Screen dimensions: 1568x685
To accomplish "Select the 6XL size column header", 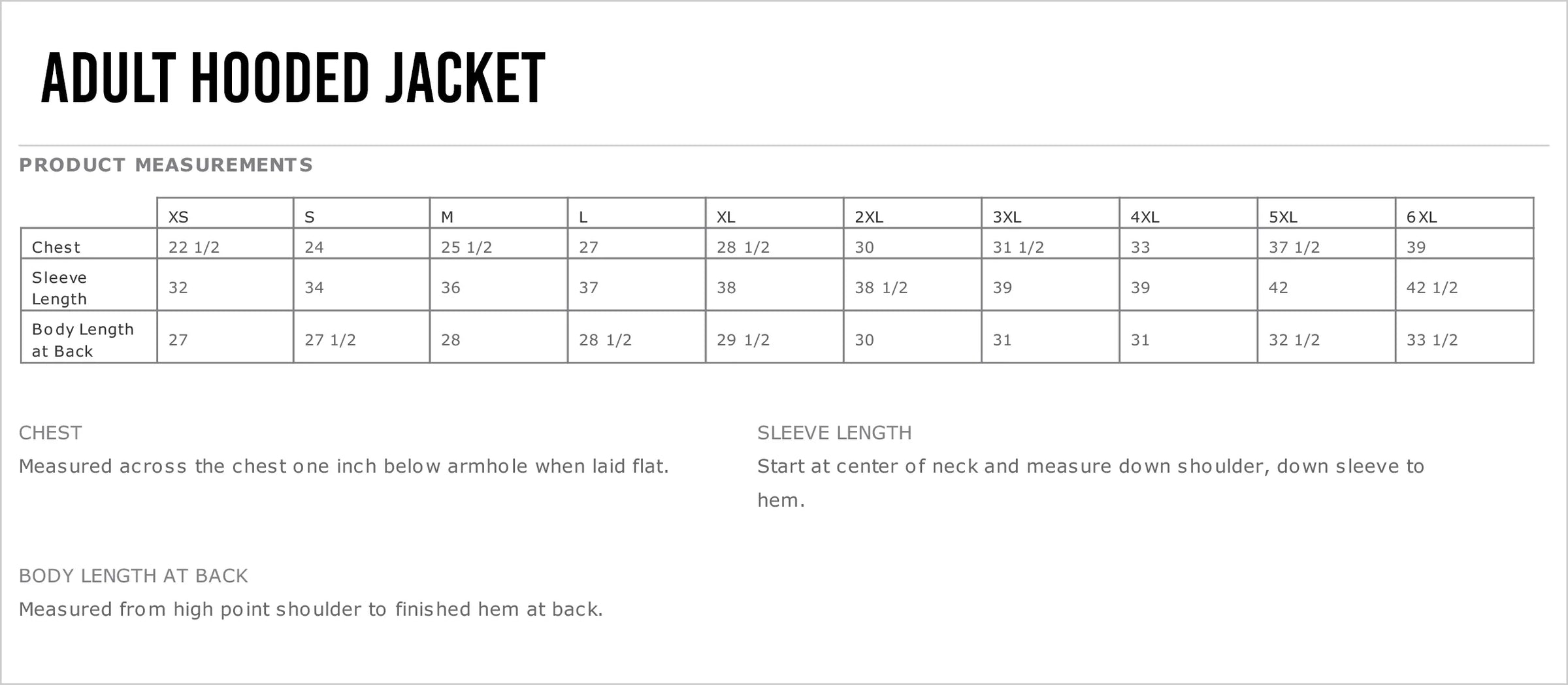I will click(1422, 217).
